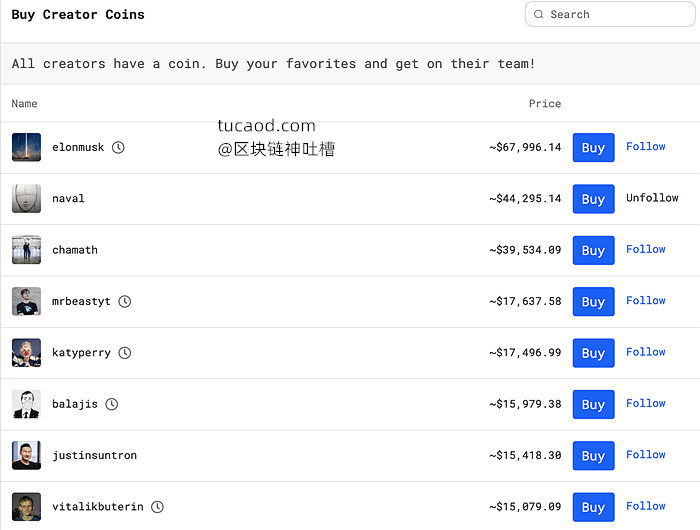Click the clock icon next to elonmusk
Screen dimensions: 700x530
coord(118,147)
